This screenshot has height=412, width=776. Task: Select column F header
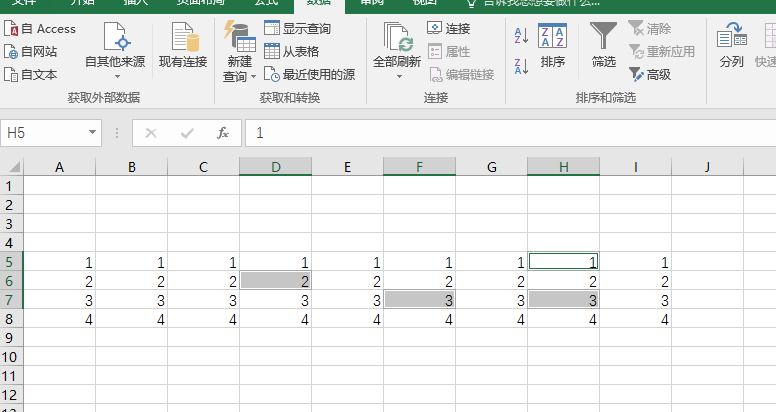420,167
